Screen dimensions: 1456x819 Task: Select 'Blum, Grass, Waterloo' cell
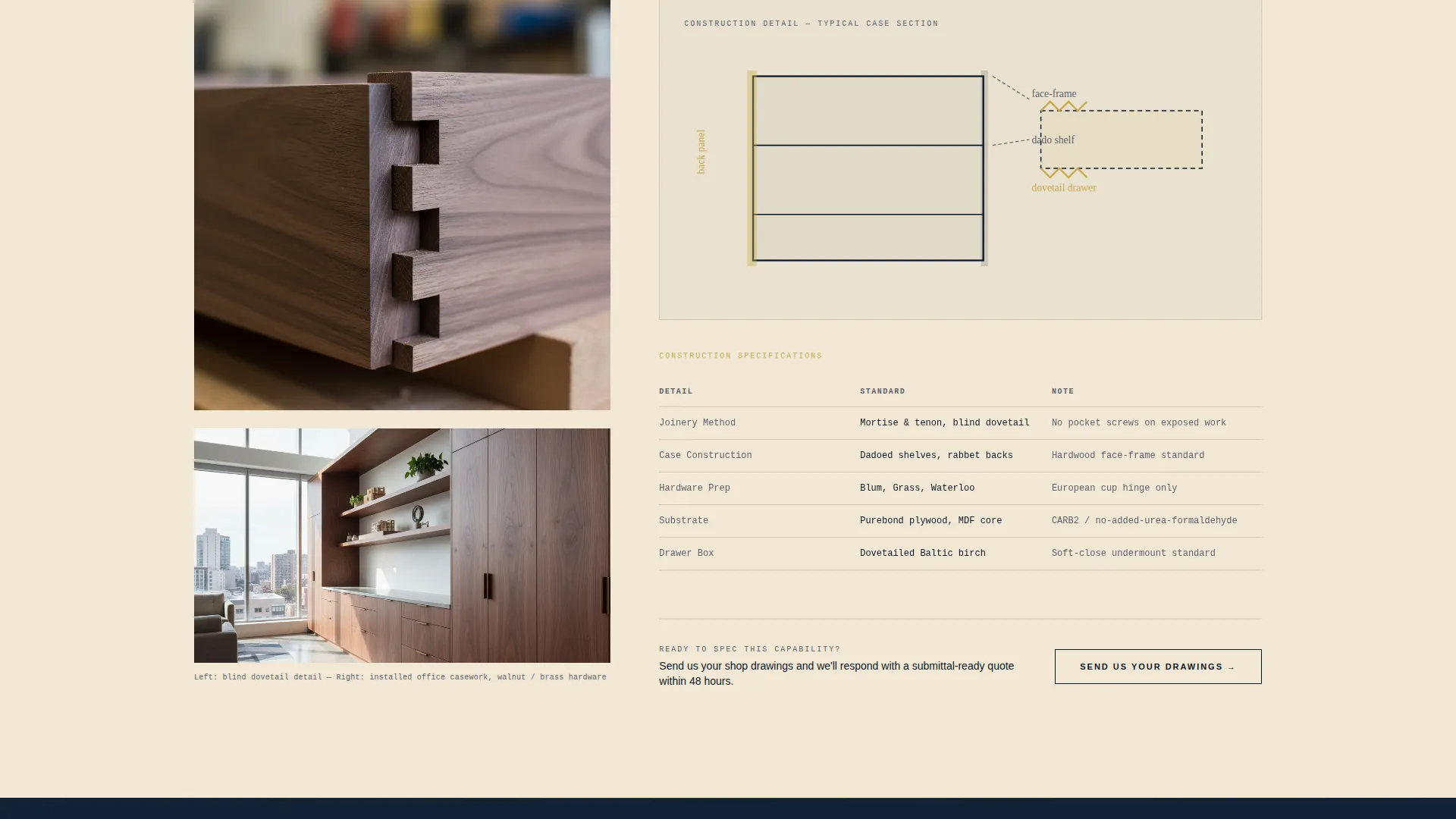(x=918, y=488)
